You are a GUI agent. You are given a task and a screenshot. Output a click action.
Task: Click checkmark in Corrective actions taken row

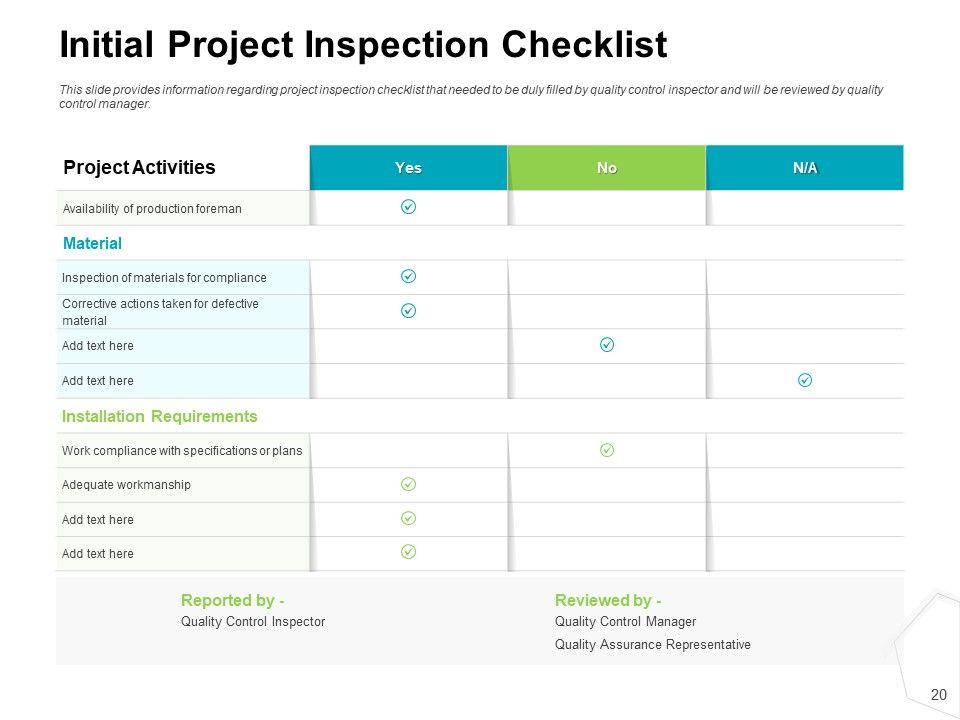(408, 311)
